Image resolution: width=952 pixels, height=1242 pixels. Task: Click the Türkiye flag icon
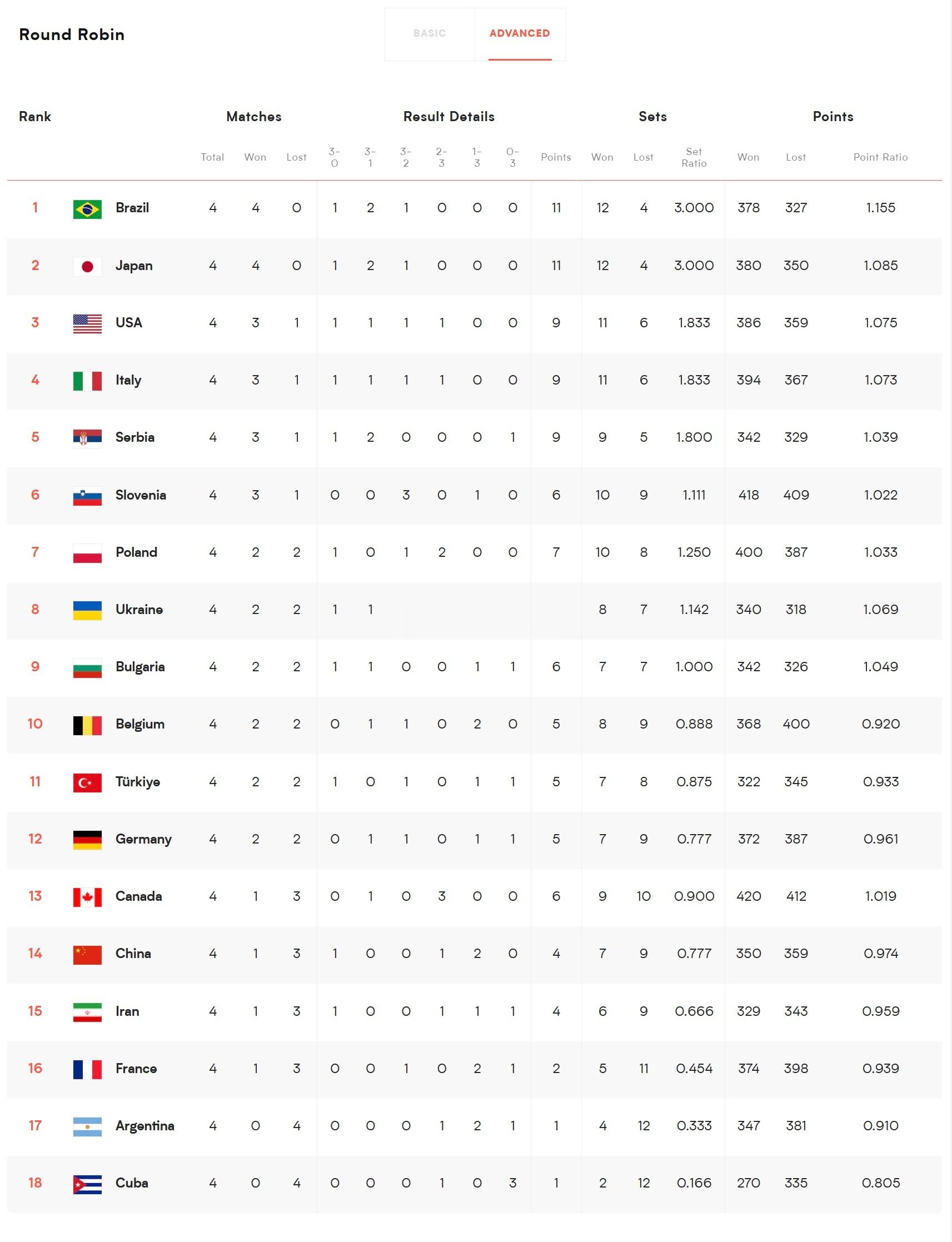[87, 782]
